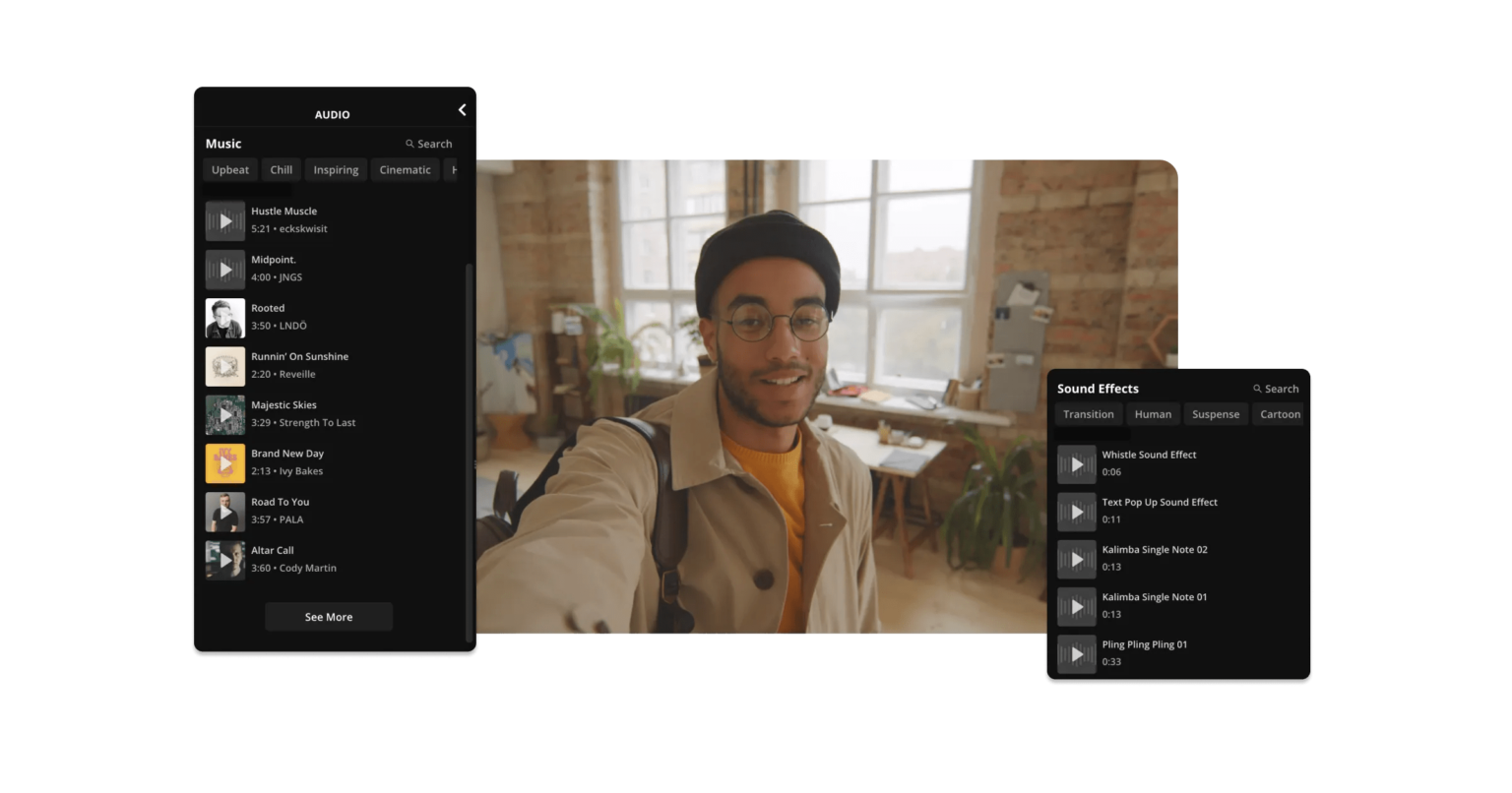1512x793 pixels.
Task: Toggle the Upbeat music filter
Action: (x=229, y=169)
